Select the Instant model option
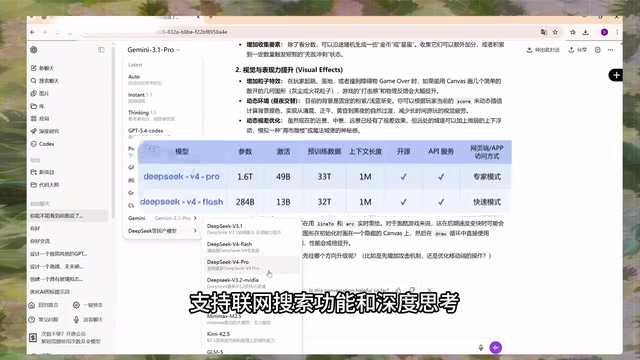 point(162,97)
